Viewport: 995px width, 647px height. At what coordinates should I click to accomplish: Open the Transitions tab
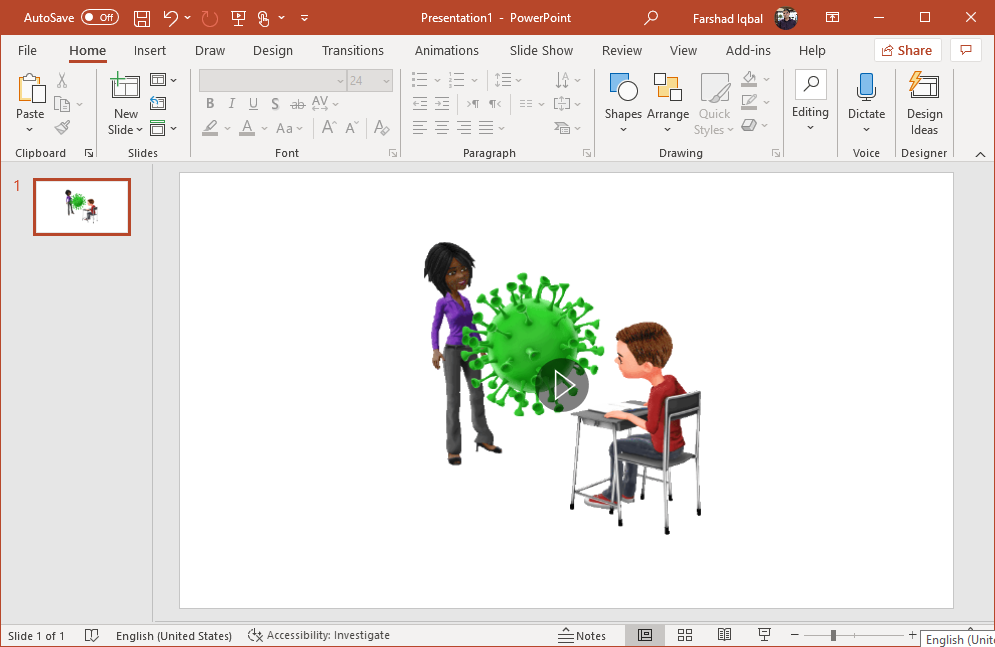point(352,50)
